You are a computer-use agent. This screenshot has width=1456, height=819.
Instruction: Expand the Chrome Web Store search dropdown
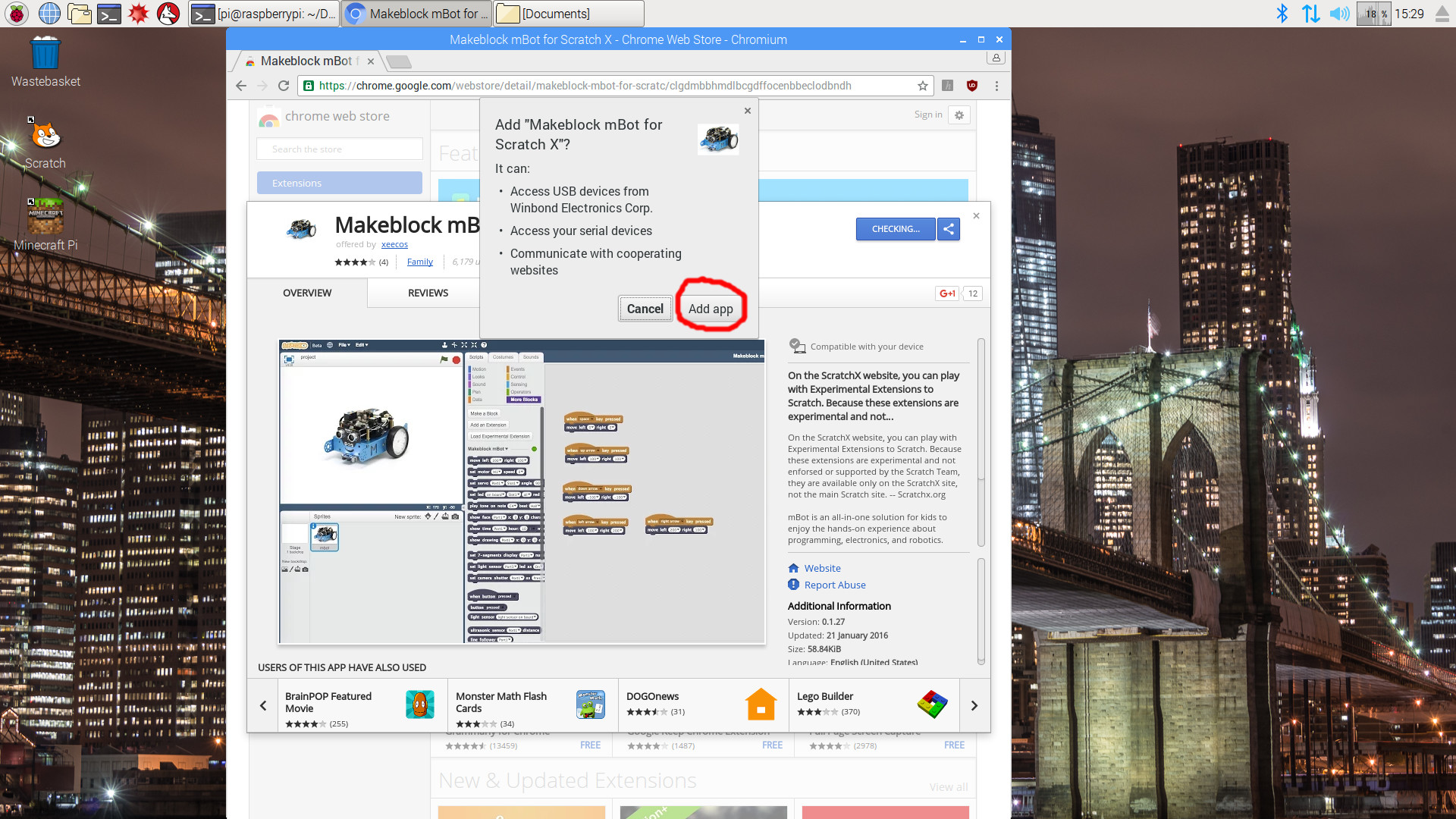click(x=339, y=148)
